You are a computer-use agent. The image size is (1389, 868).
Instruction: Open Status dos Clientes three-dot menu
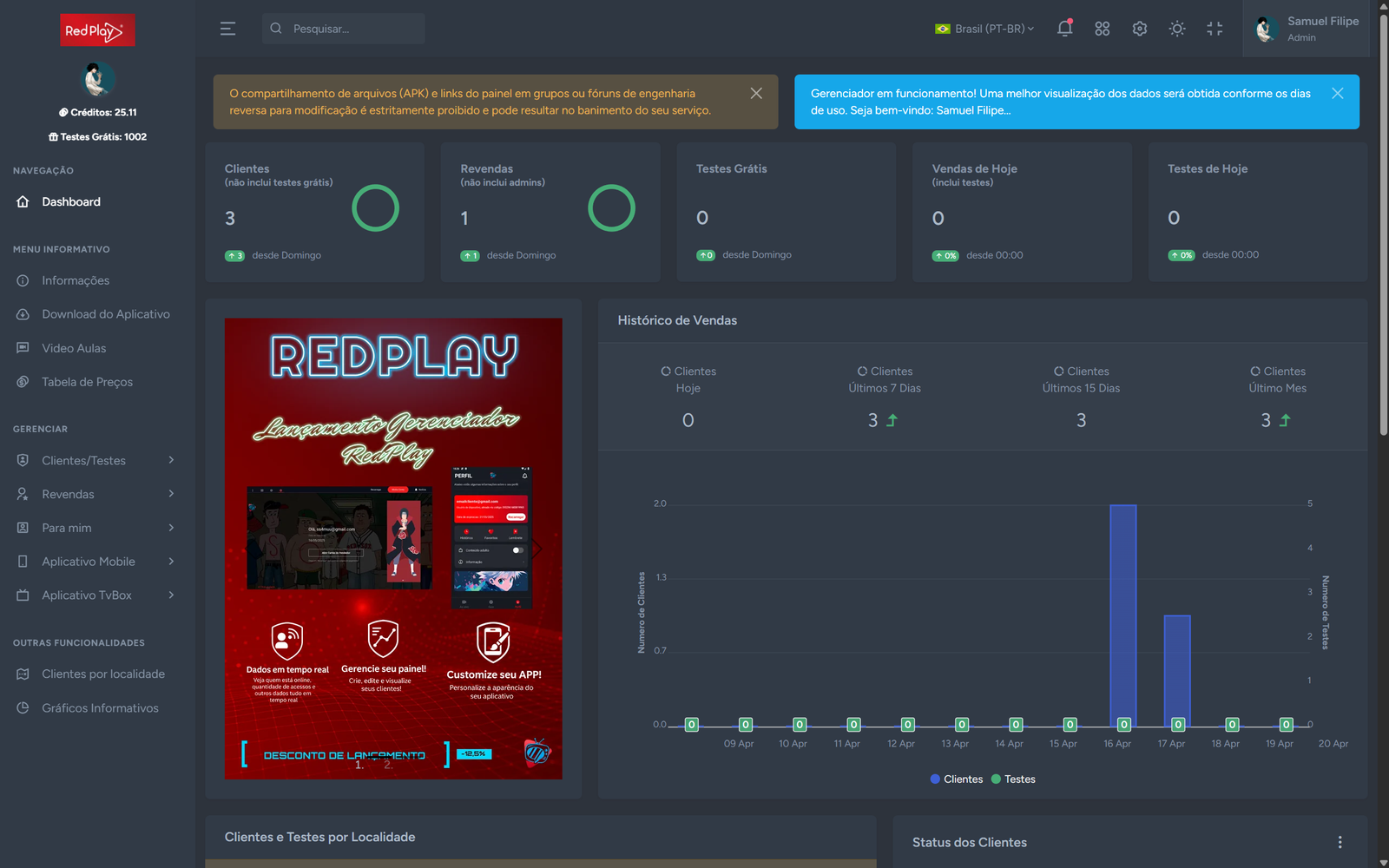(1340, 842)
